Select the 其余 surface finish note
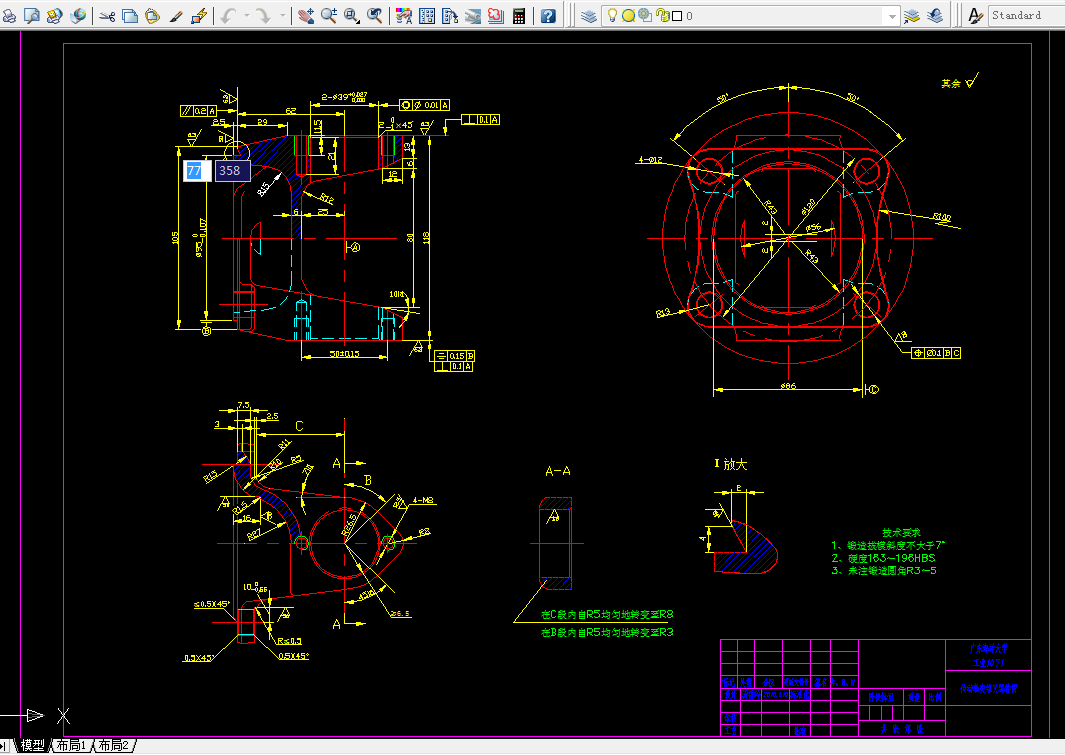The height and width of the screenshot is (755, 1065). [951, 84]
